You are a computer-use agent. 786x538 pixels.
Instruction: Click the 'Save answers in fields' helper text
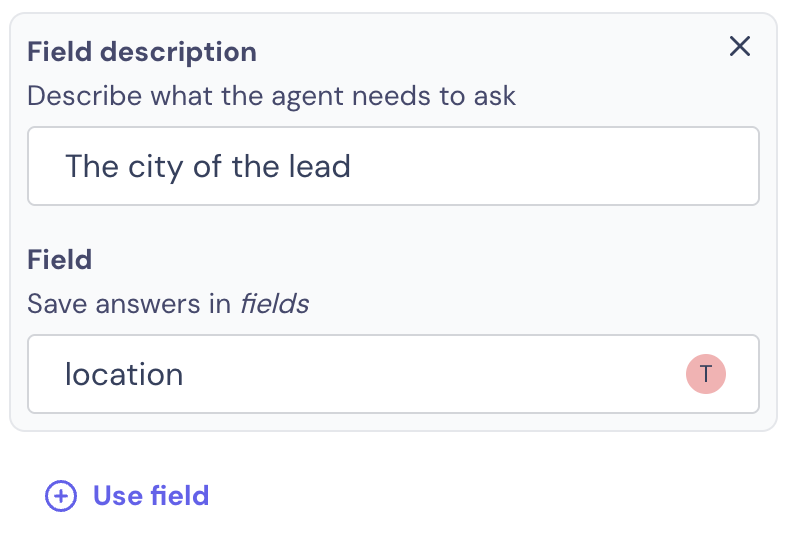[168, 304]
